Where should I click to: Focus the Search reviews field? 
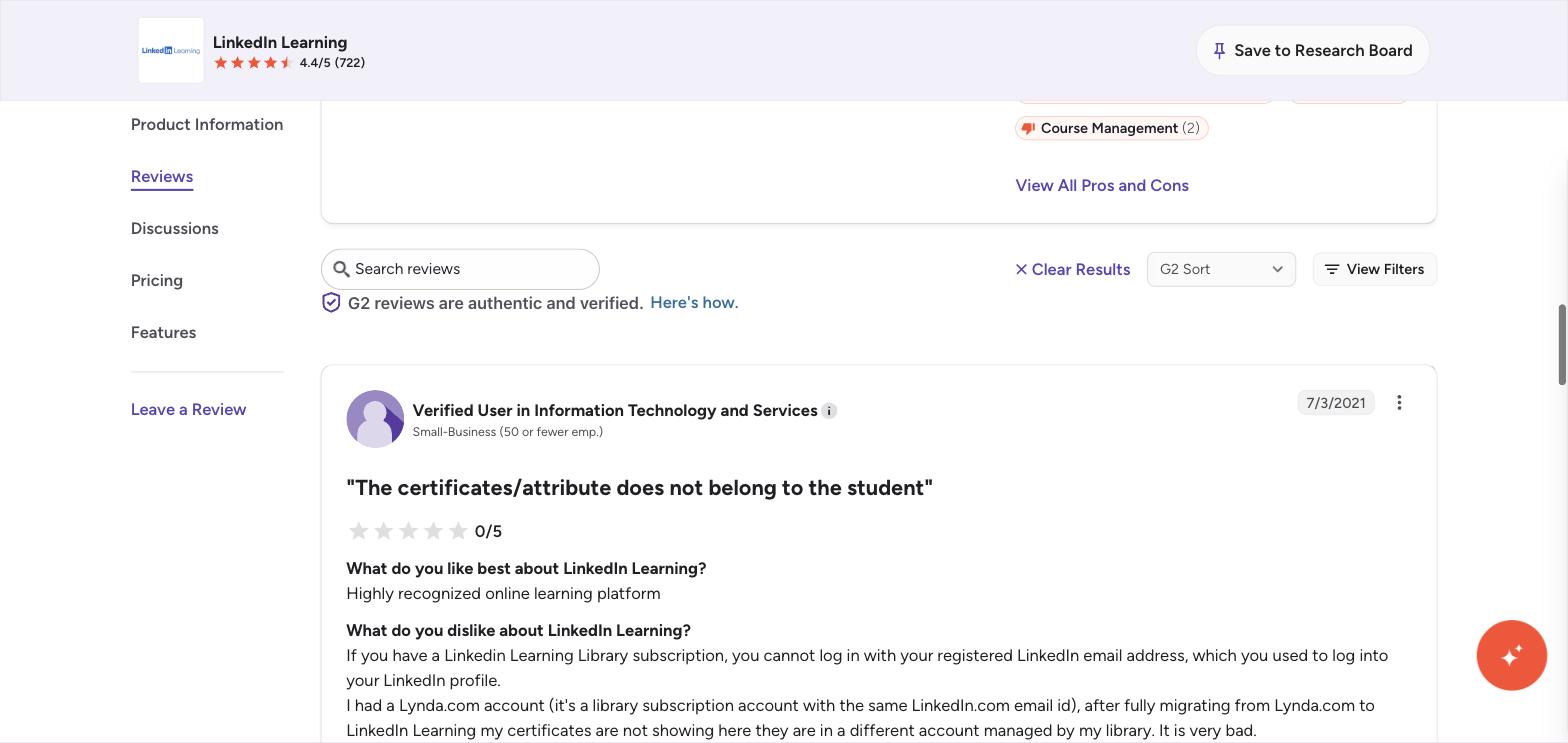point(460,269)
